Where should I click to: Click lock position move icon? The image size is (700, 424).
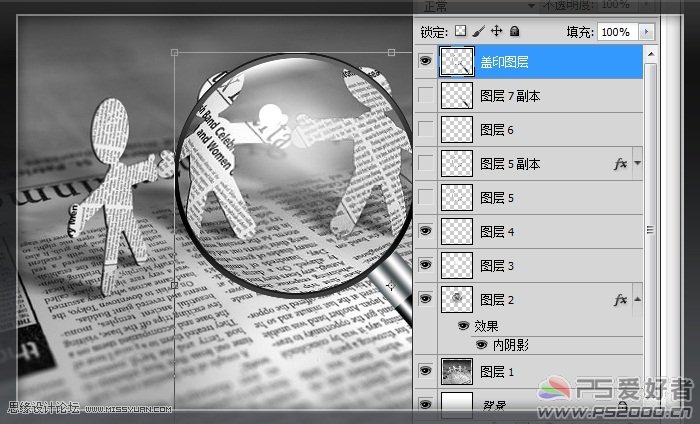496,31
